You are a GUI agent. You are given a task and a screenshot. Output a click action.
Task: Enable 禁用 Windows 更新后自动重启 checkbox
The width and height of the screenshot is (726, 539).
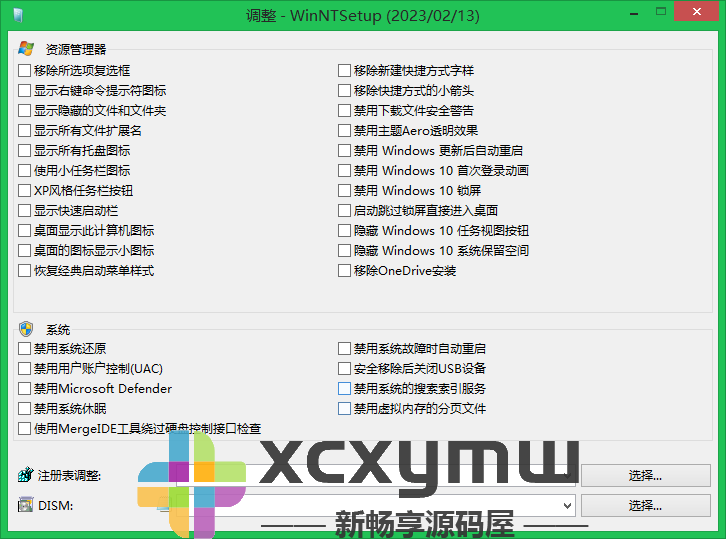[x=344, y=150]
